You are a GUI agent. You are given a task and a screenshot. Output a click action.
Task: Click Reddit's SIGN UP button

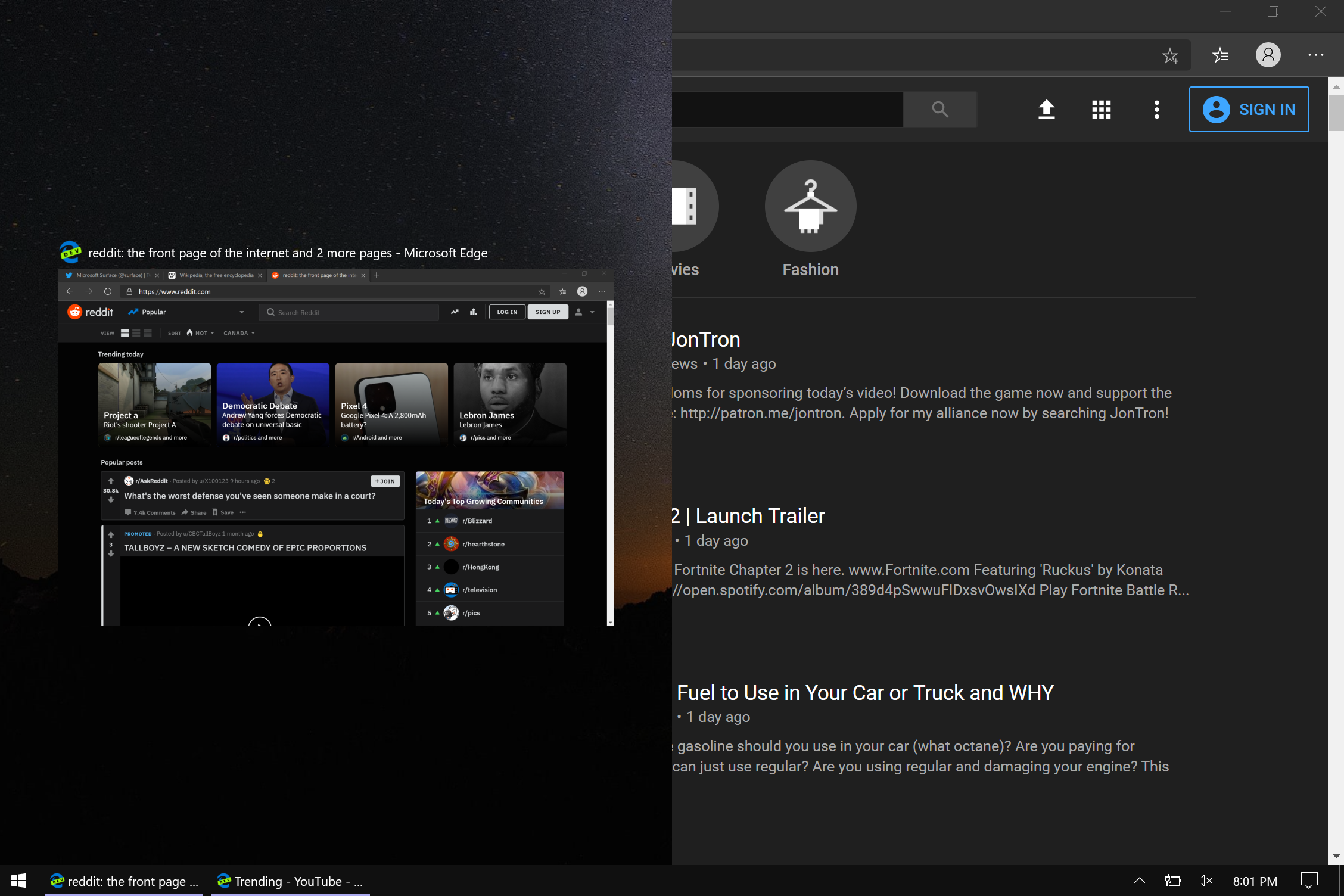(547, 312)
